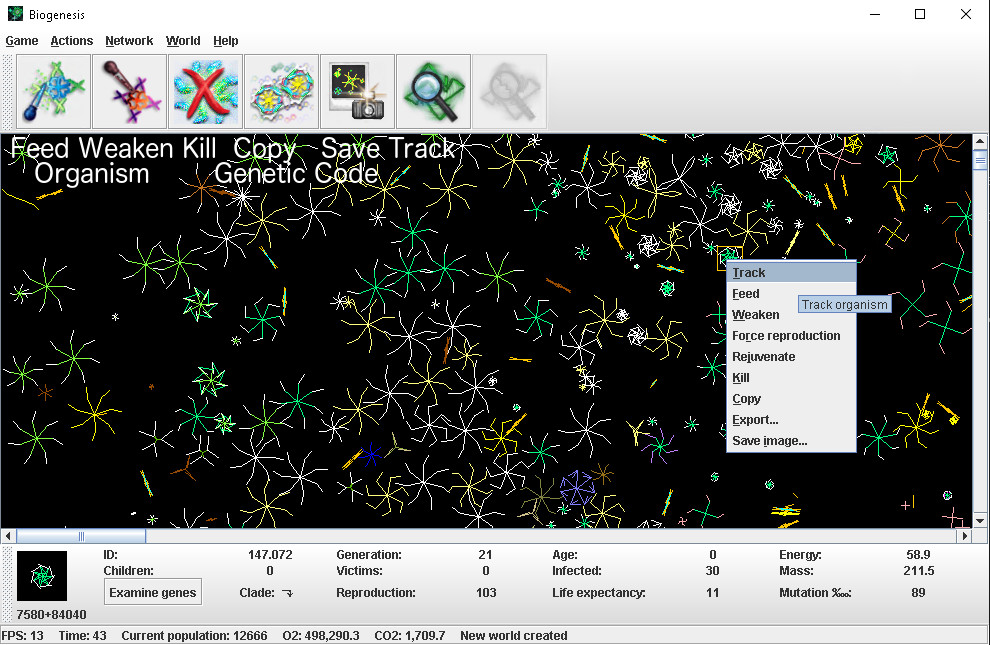Click the Biogenesis title bar app icon
Image resolution: width=990 pixels, height=645 pixels.
(16, 15)
